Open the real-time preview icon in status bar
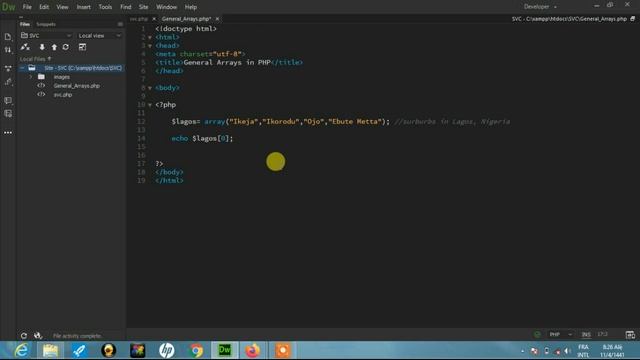This screenshot has width=640, height=360. click(630, 335)
